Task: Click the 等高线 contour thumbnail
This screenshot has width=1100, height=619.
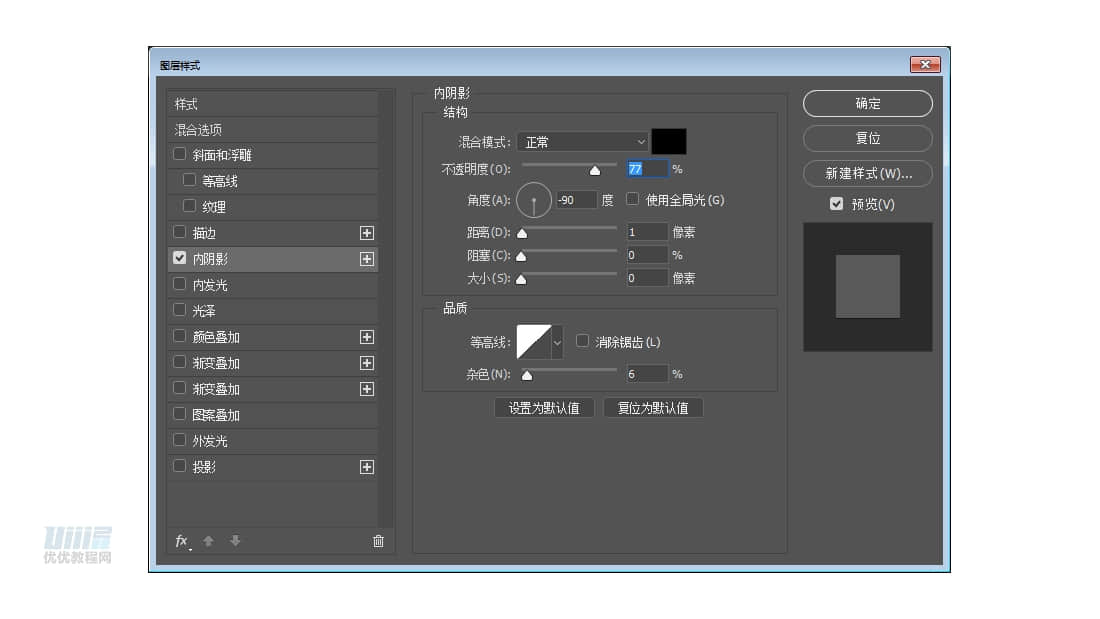Action: click(x=534, y=342)
